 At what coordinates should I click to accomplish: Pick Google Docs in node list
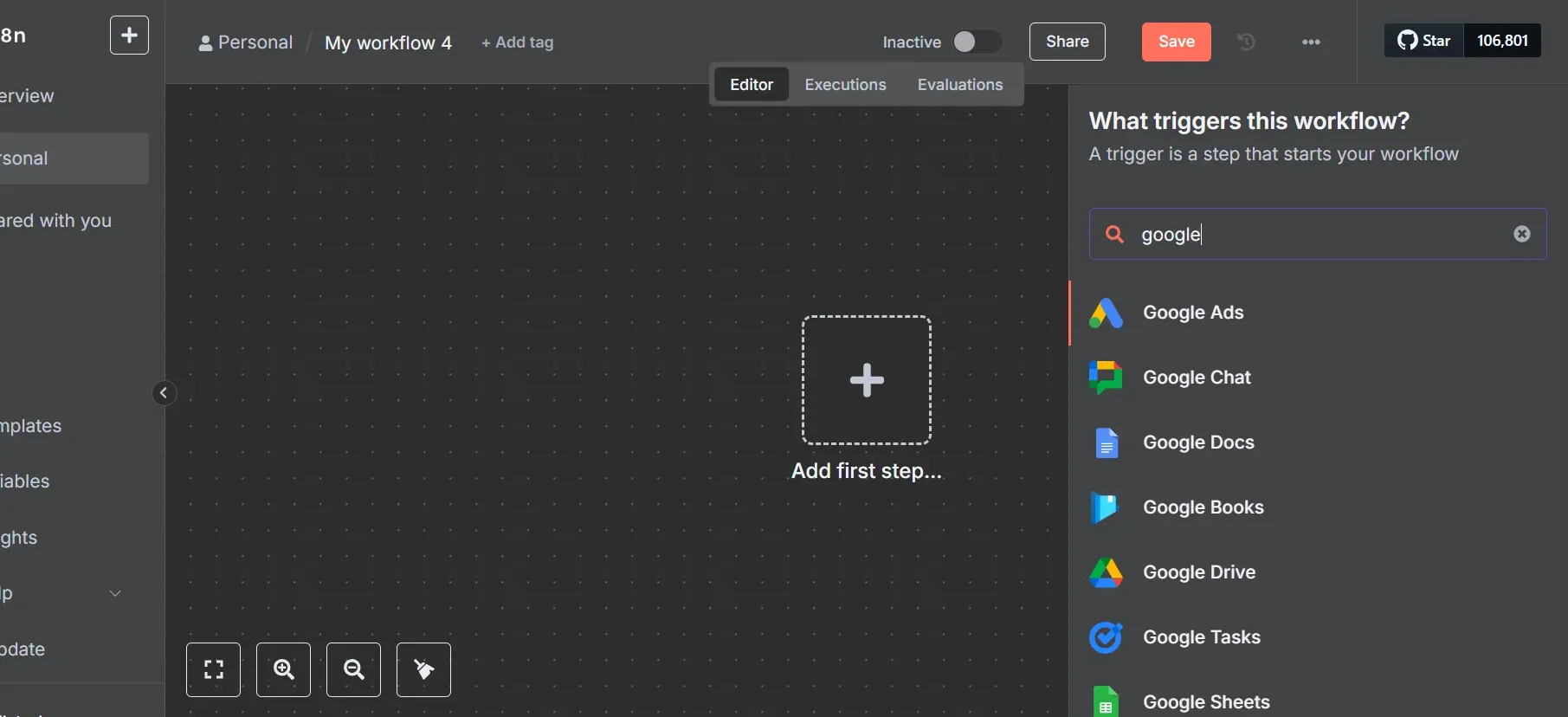tap(1198, 442)
